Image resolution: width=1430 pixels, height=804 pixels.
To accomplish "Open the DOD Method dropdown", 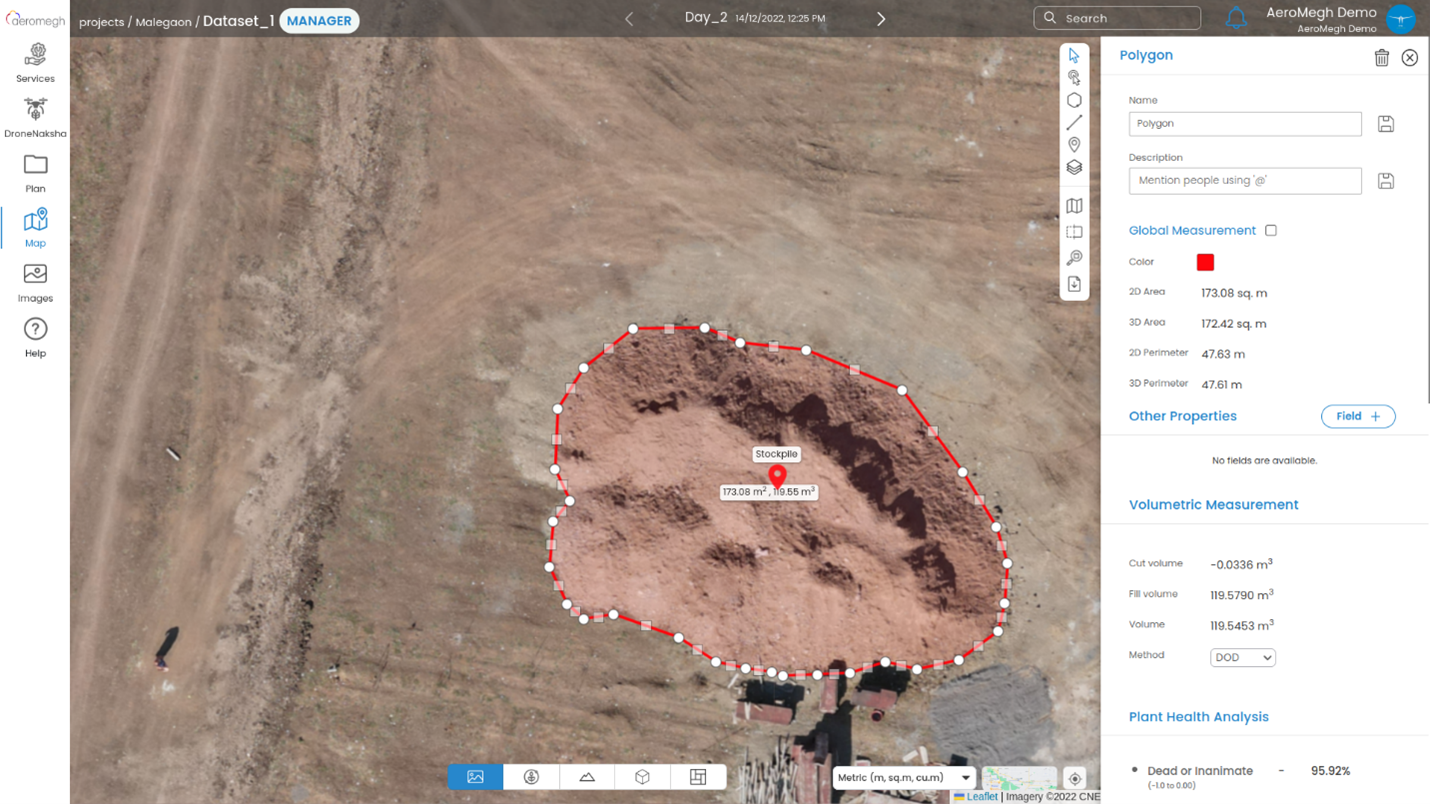I will (1242, 658).
